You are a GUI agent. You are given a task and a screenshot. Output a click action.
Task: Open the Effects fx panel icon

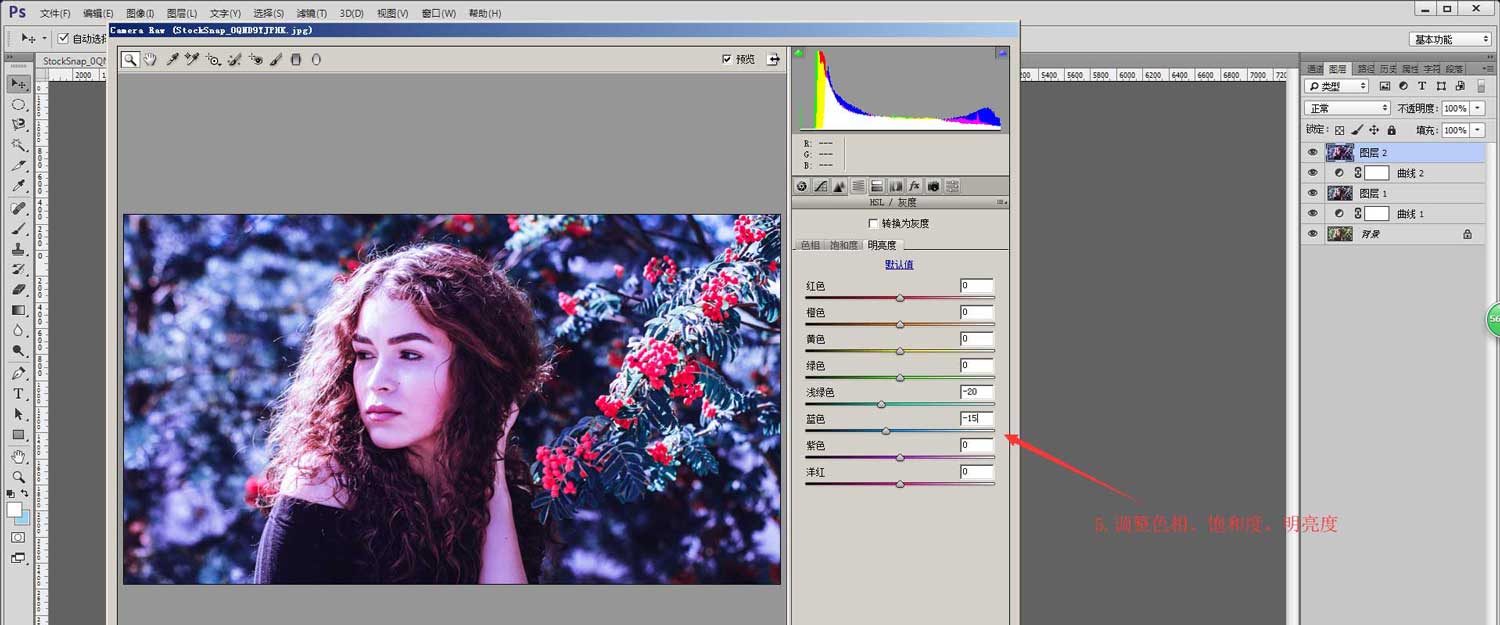(x=914, y=186)
